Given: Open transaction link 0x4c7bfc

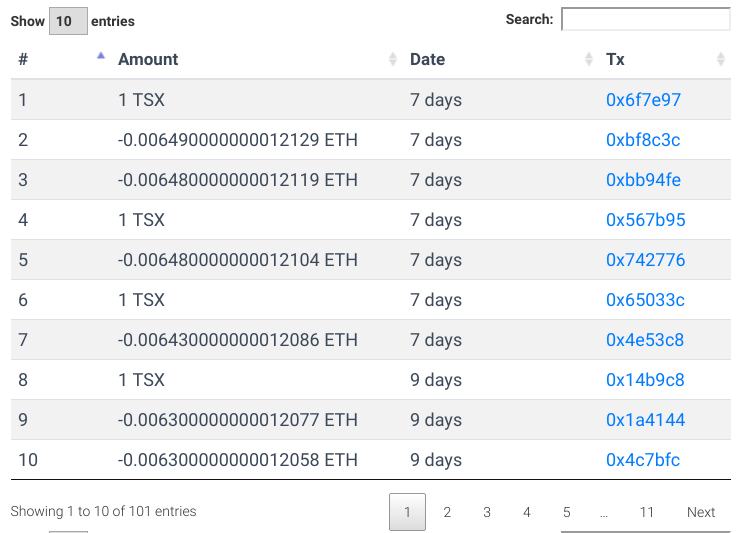Looking at the screenshot, I should (x=643, y=460).
